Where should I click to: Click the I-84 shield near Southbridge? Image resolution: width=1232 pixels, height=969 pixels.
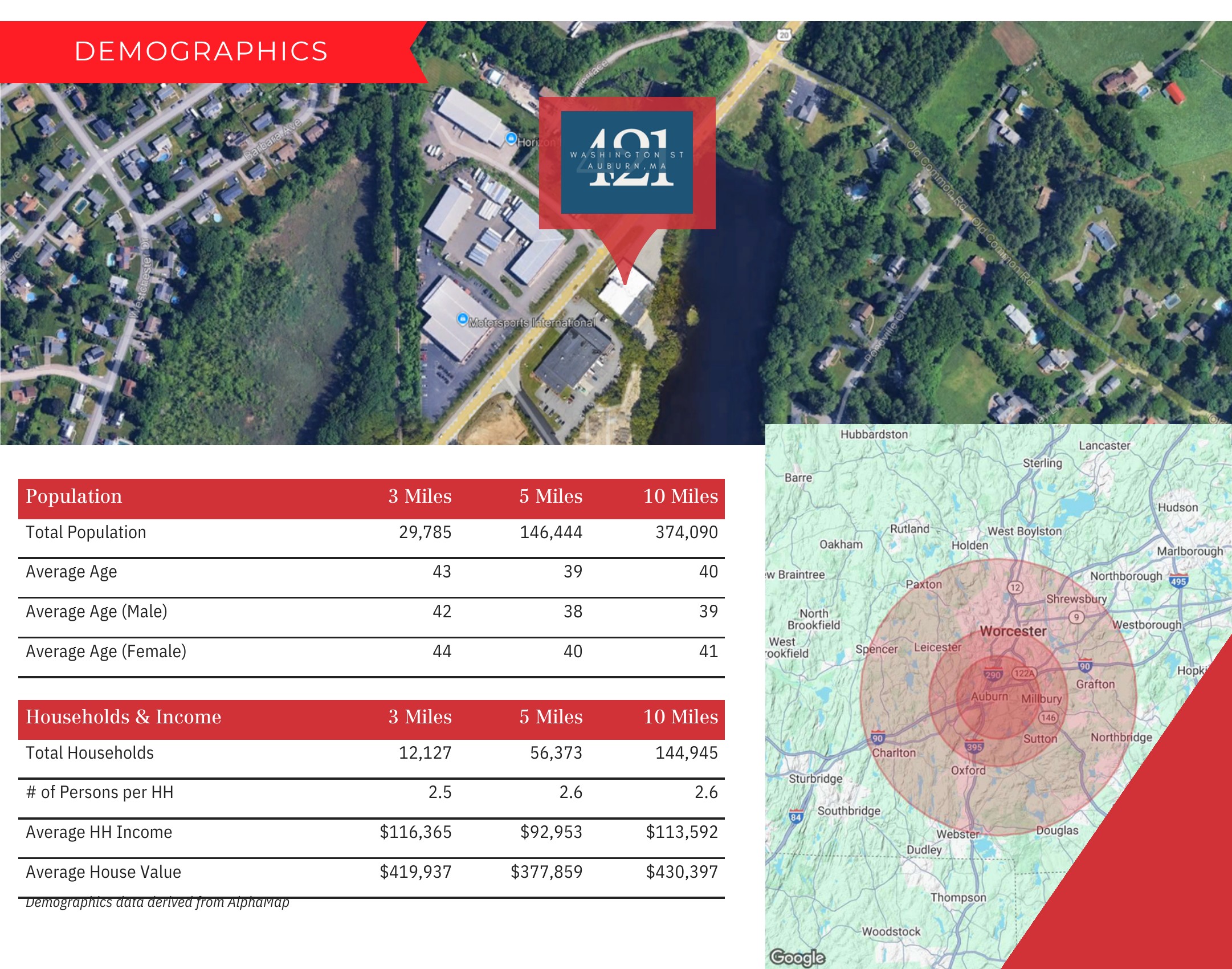(x=796, y=817)
